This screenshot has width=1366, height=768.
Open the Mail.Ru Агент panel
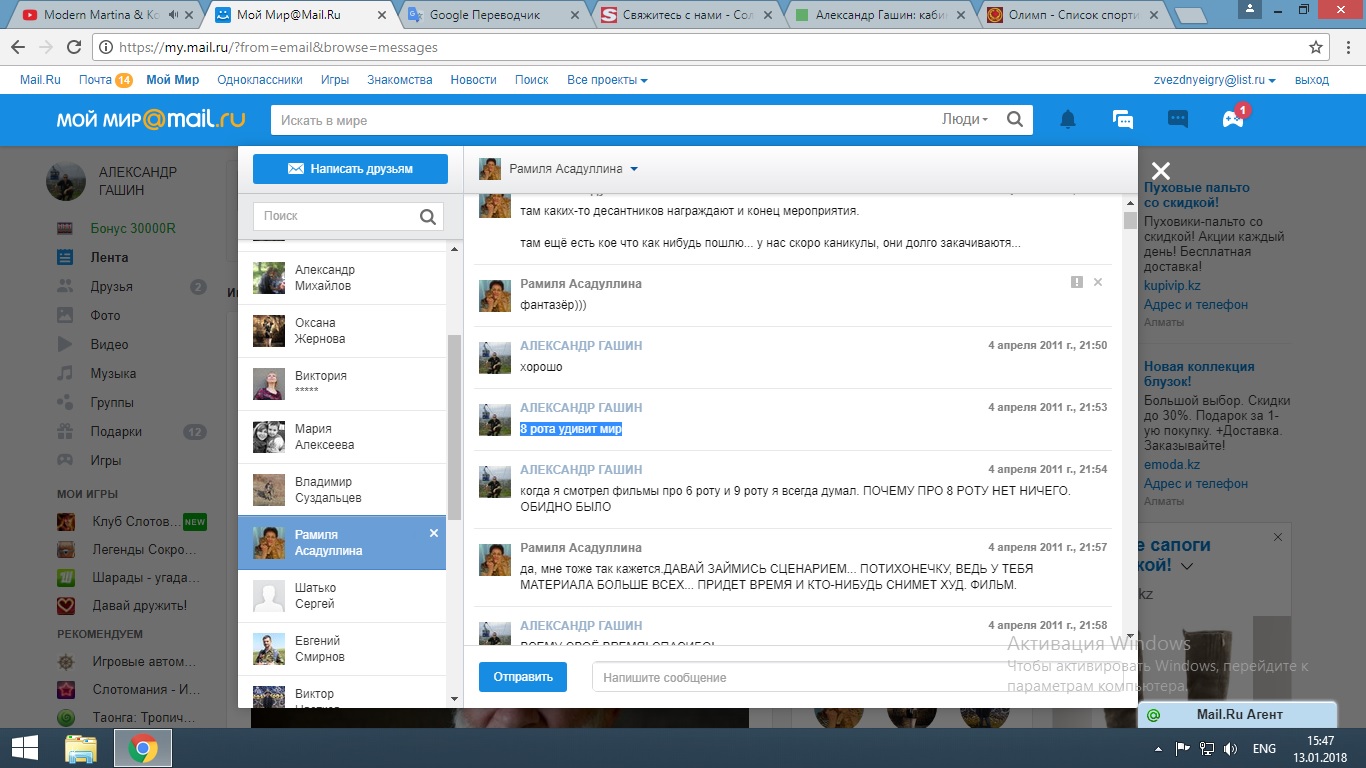[1238, 715]
